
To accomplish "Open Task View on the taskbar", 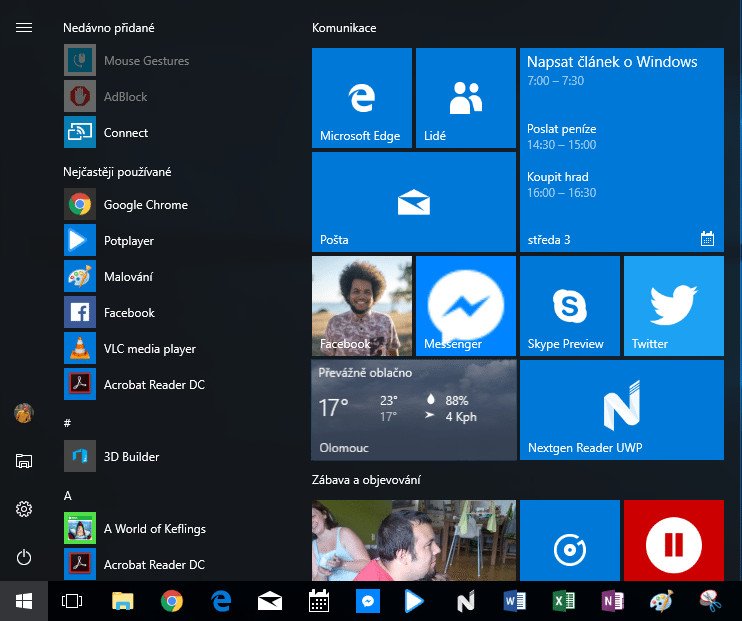I will [x=72, y=601].
